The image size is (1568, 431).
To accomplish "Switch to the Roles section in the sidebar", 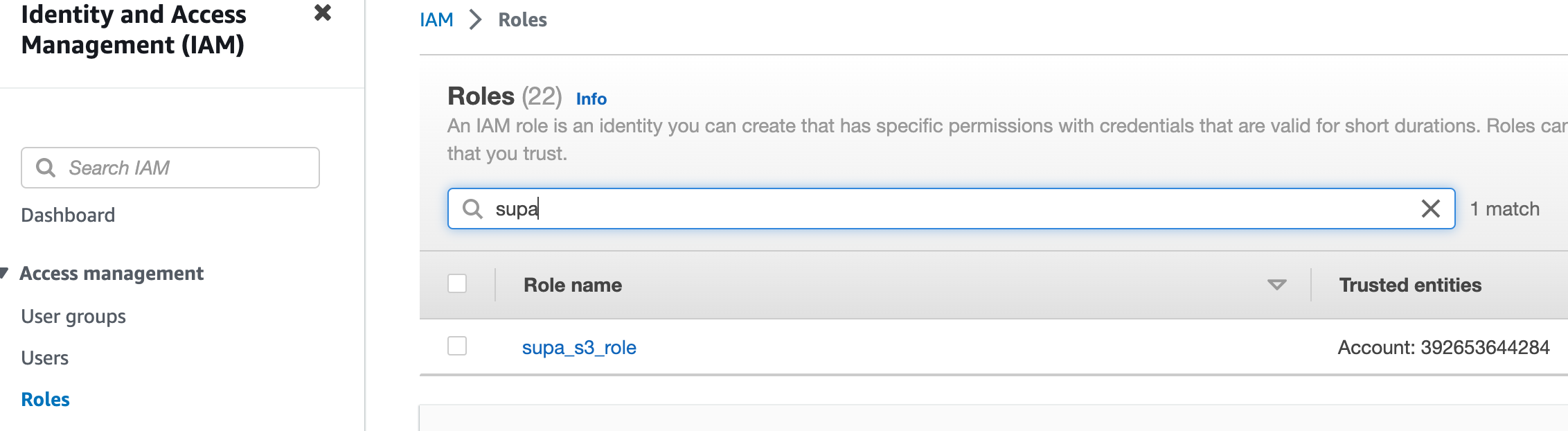I will point(44,399).
